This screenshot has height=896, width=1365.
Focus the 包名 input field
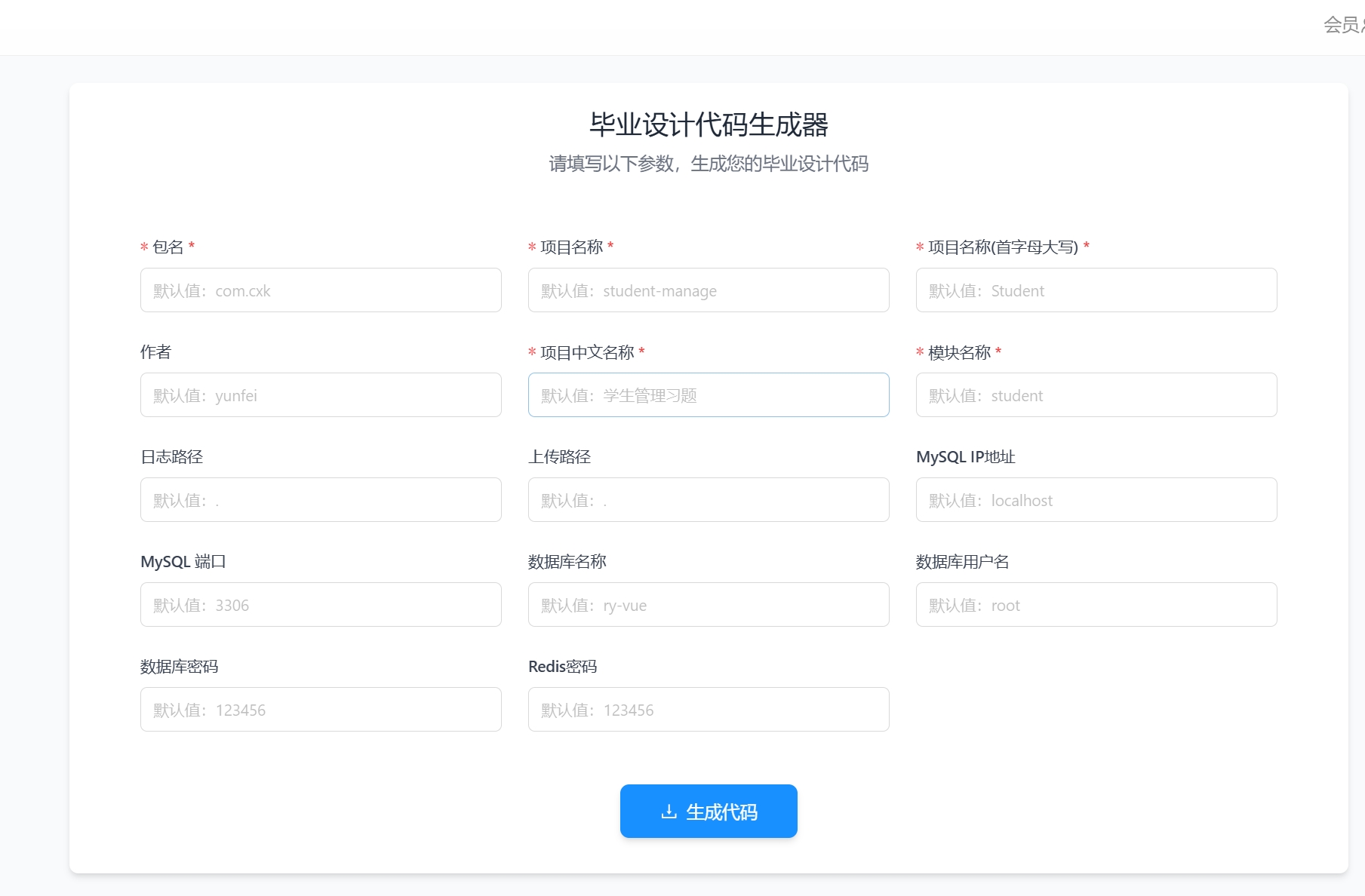click(321, 290)
